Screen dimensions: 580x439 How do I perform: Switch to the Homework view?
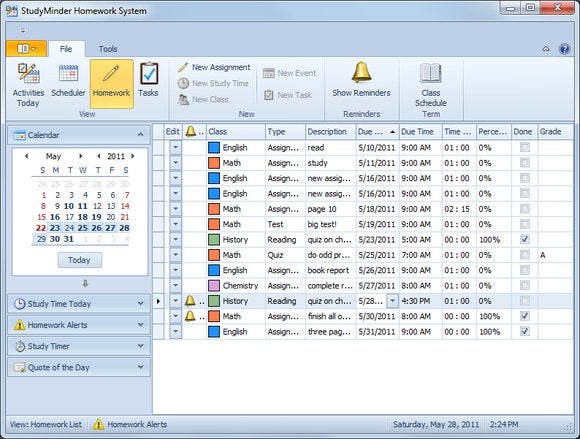(x=111, y=84)
